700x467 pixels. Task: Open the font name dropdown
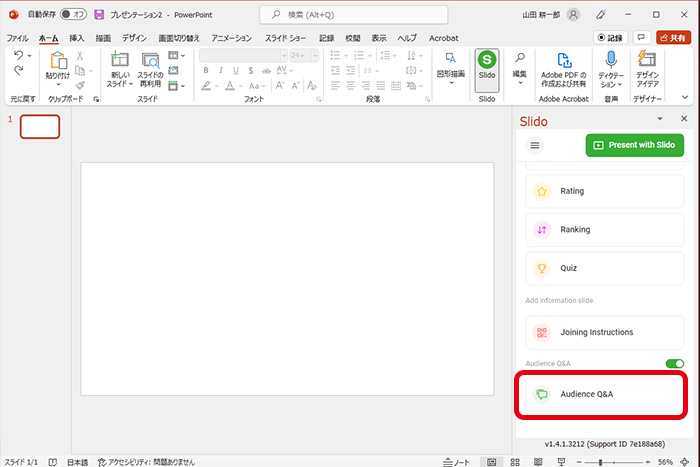tap(284, 55)
